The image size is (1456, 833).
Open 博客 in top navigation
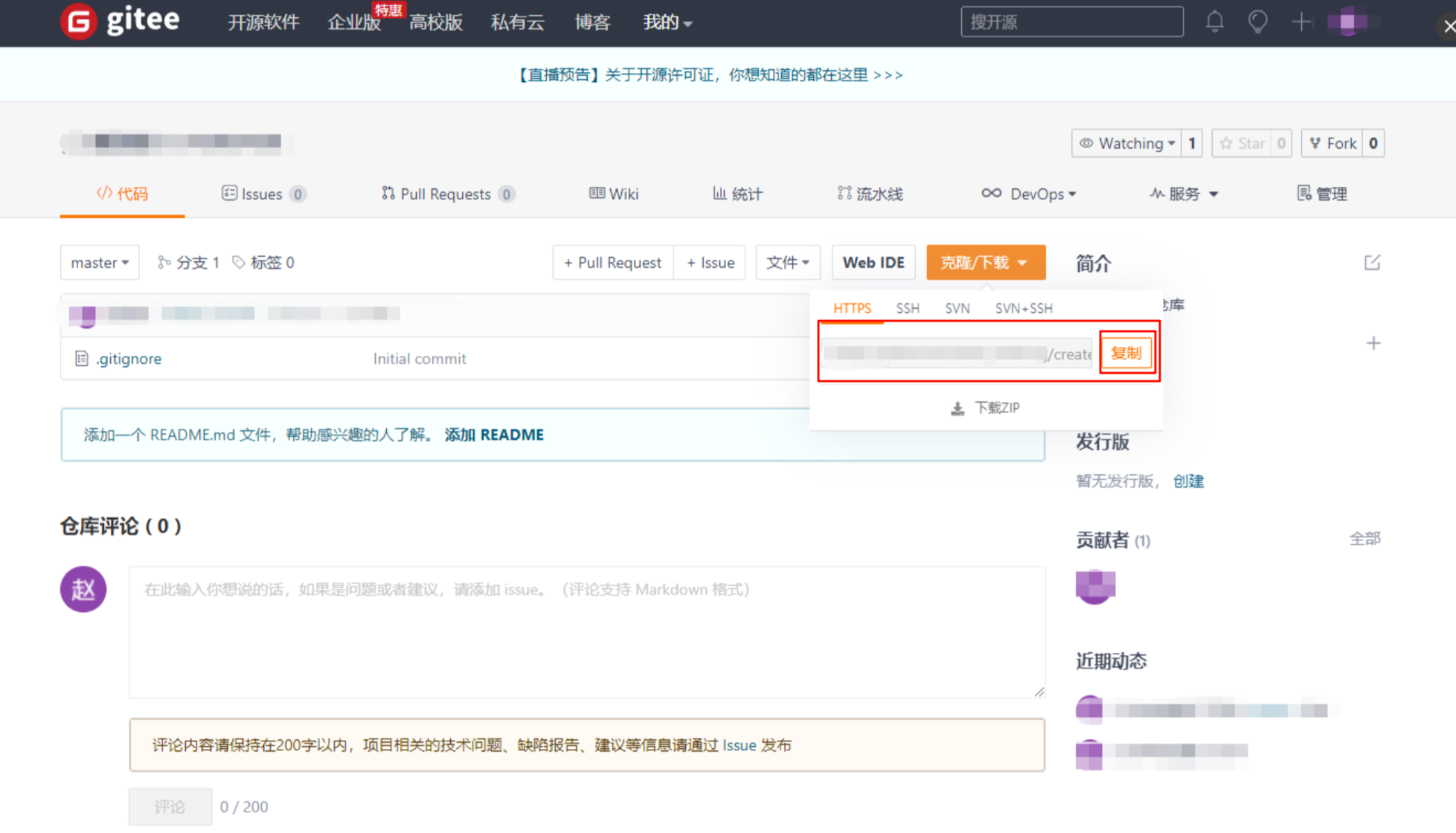pos(592,22)
